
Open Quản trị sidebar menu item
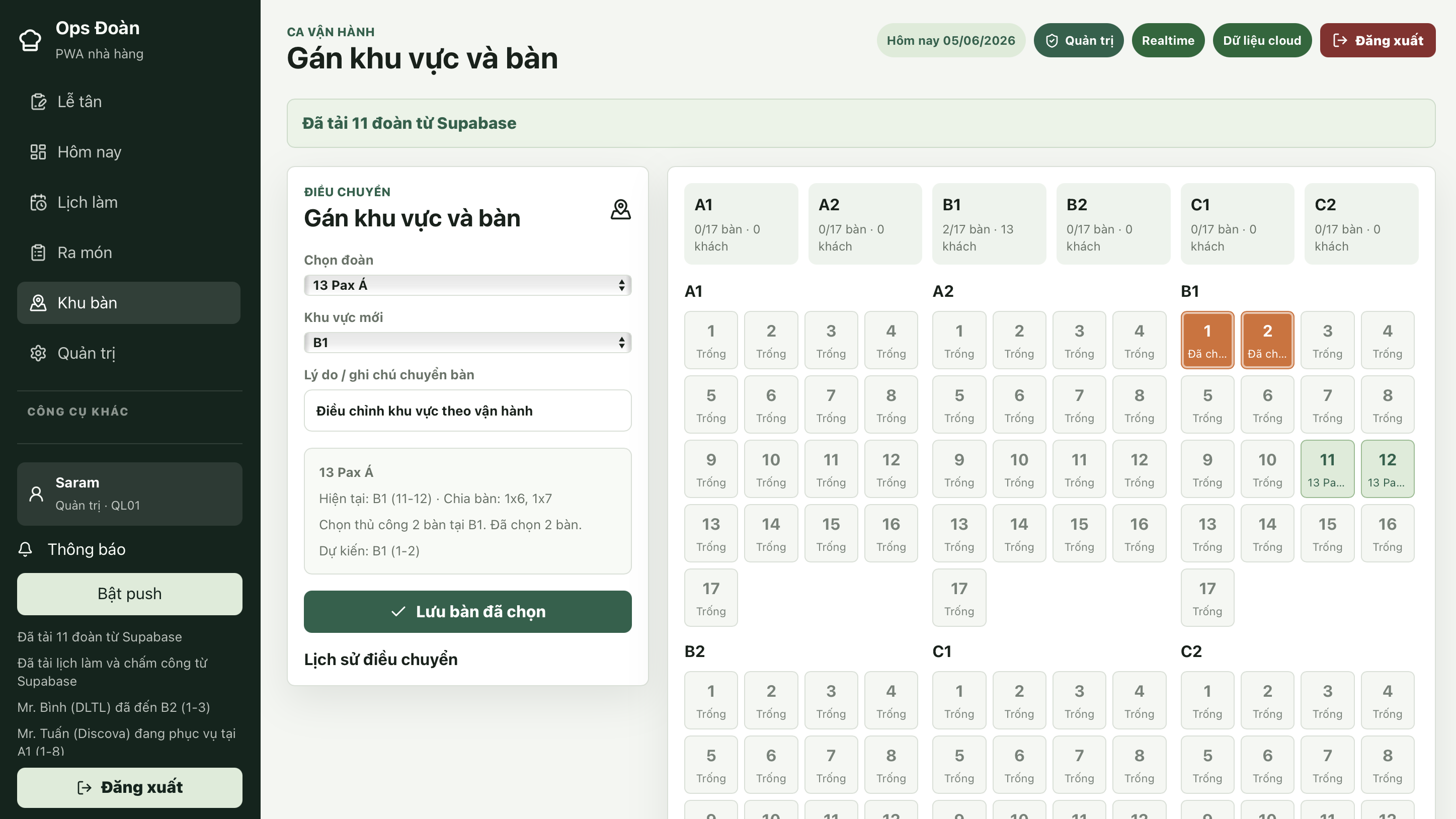[128, 353]
